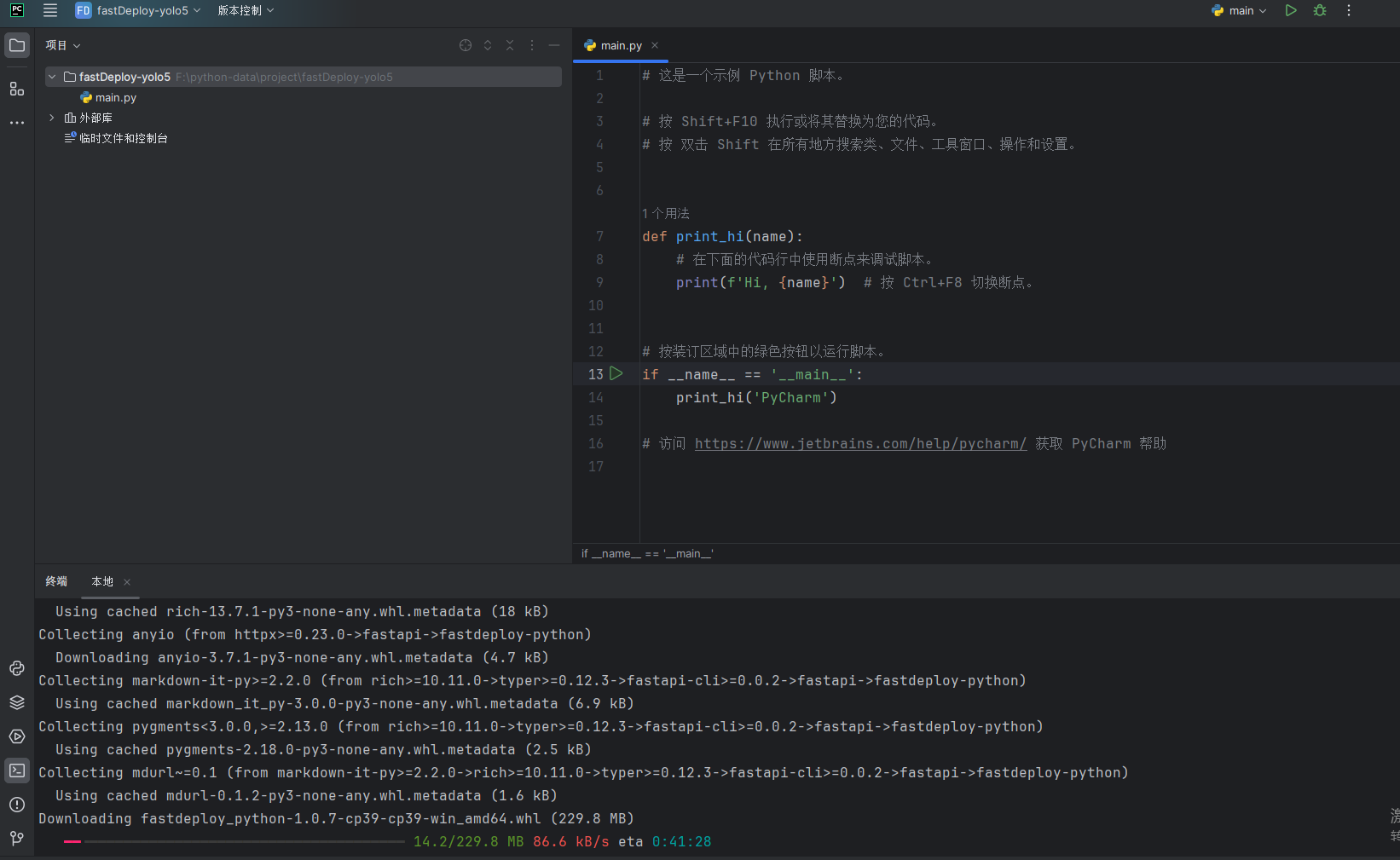This screenshot has width=1400, height=860.
Task: Open more run actions menu
Action: [x=1349, y=11]
